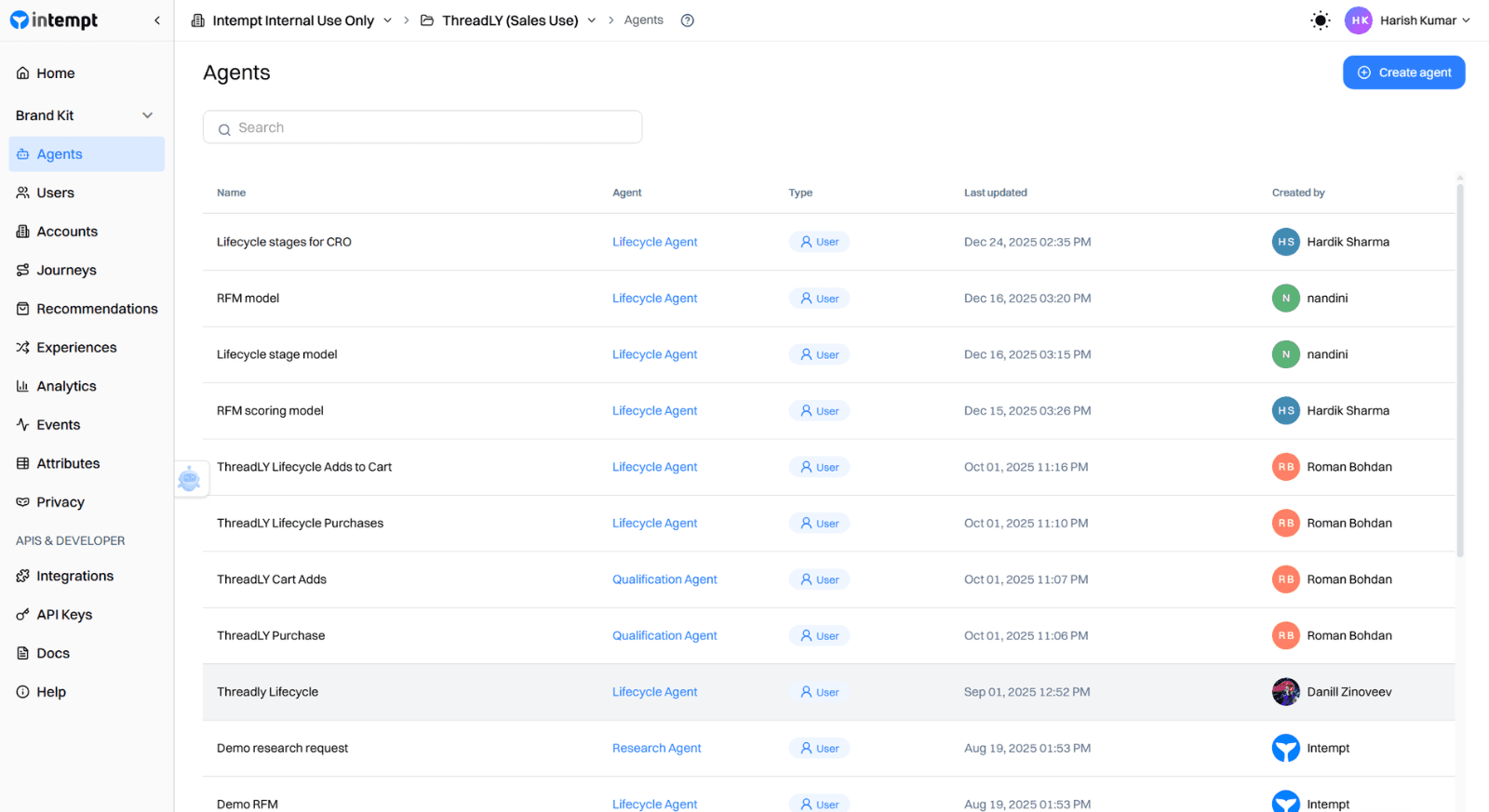Click the agents Search field
1489x812 pixels.
tap(423, 127)
